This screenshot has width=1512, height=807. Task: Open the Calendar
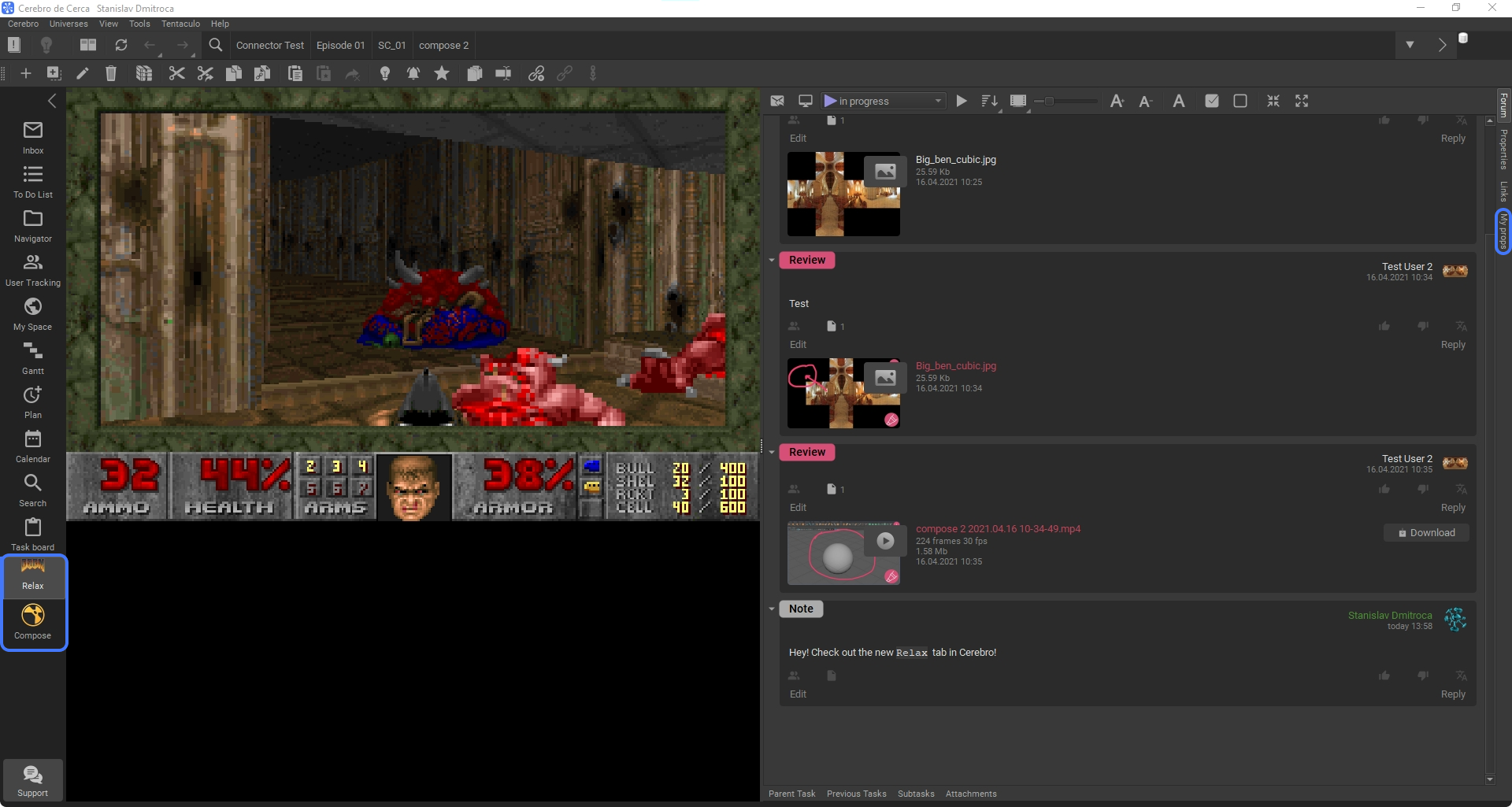pyautogui.click(x=33, y=446)
